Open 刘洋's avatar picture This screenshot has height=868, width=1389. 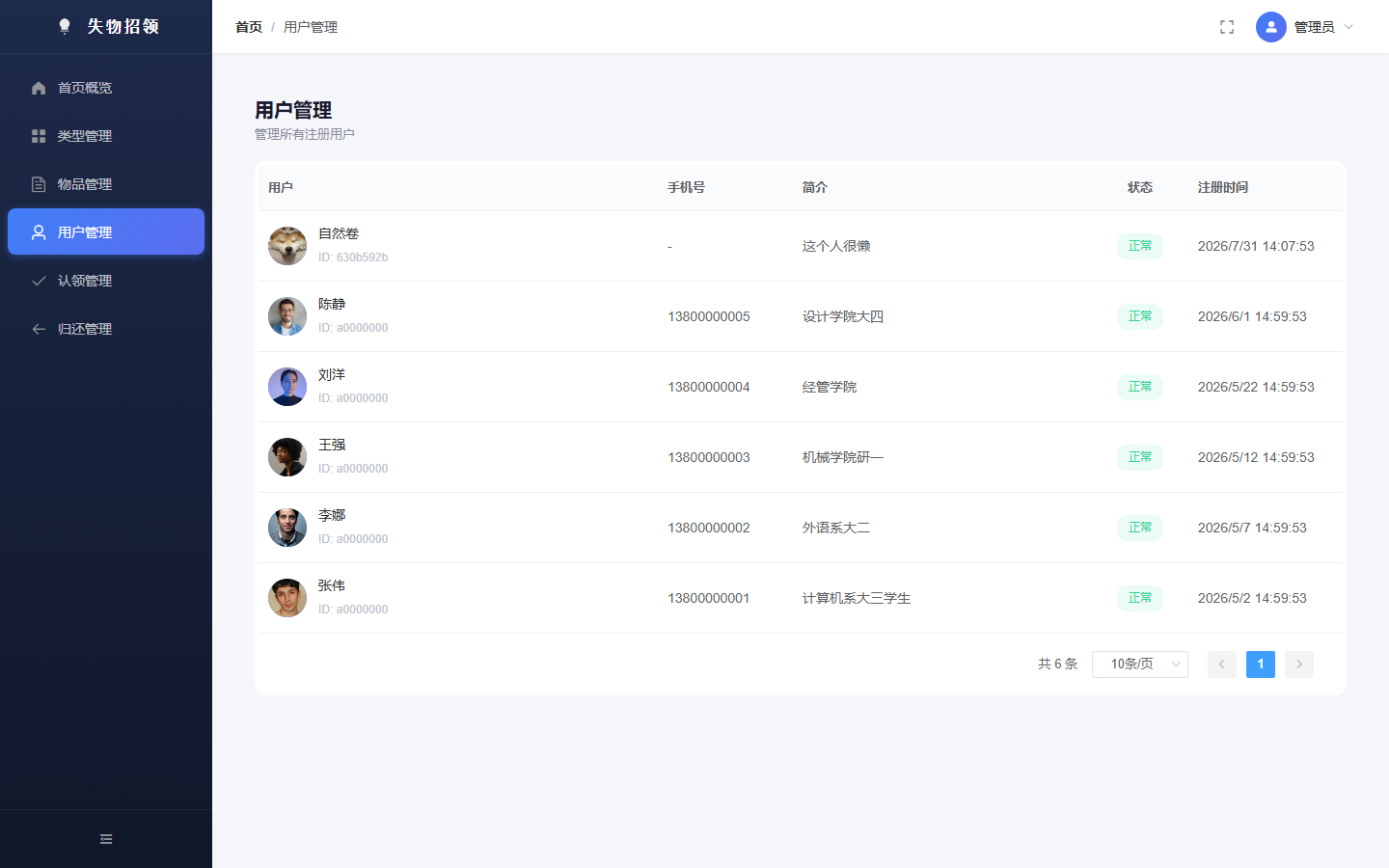point(287,387)
